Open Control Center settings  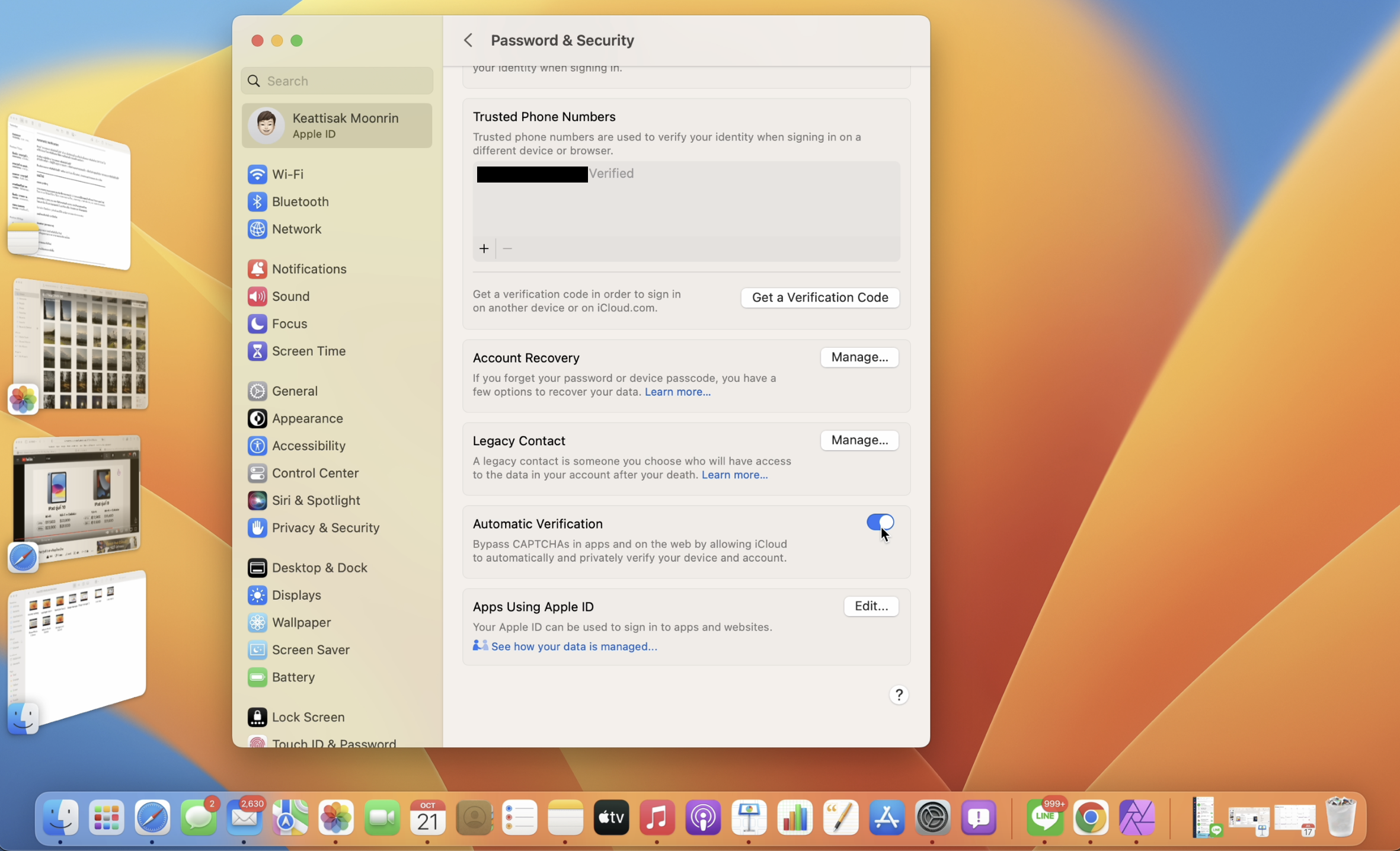tap(314, 473)
